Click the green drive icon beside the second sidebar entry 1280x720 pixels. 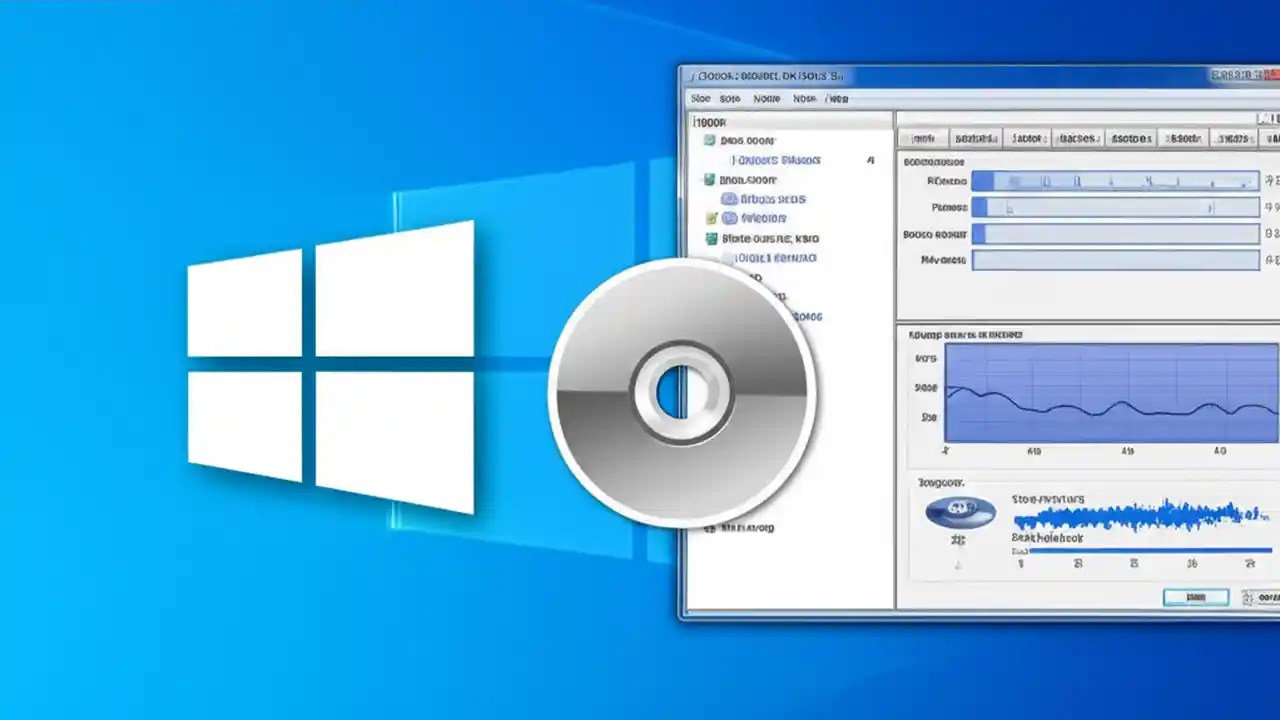click(x=709, y=180)
